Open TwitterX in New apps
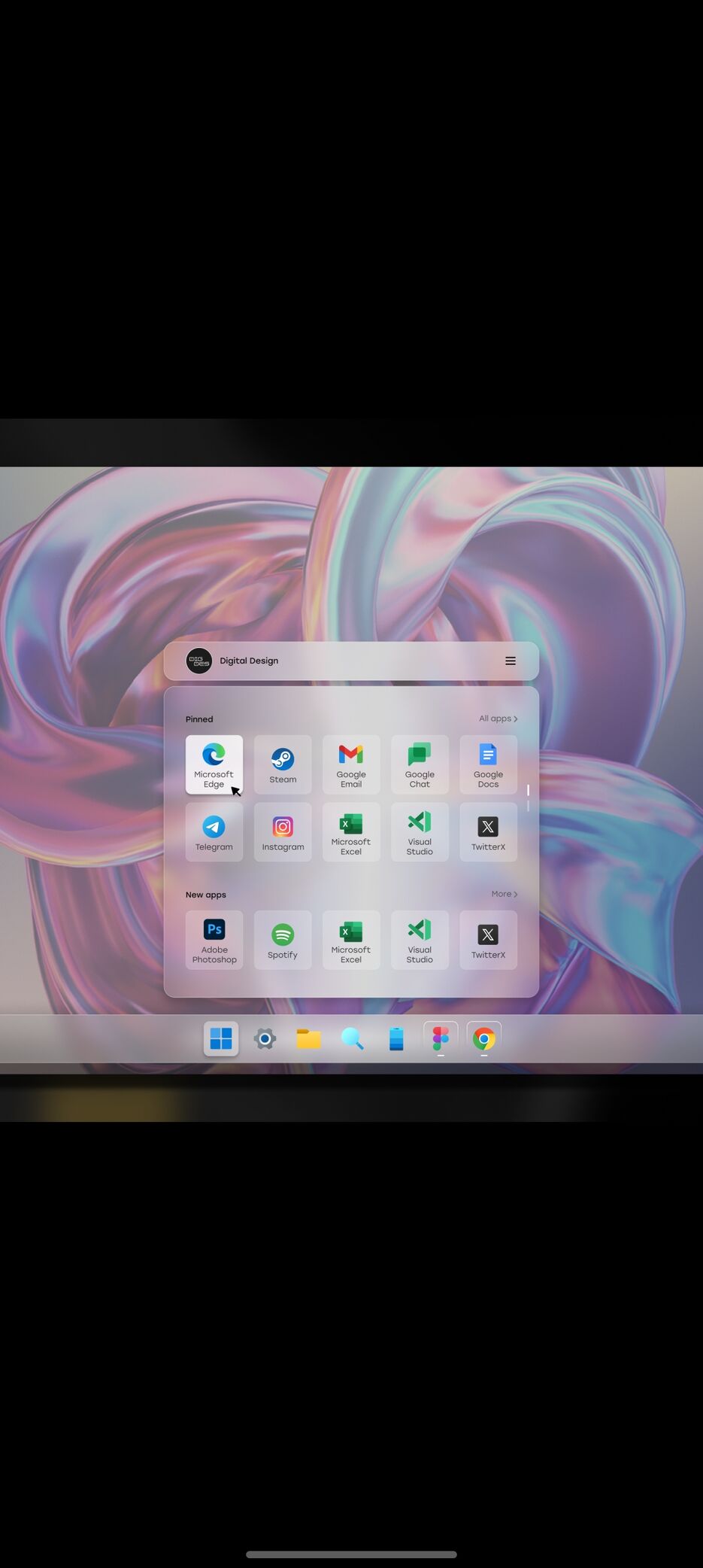 (x=488, y=940)
